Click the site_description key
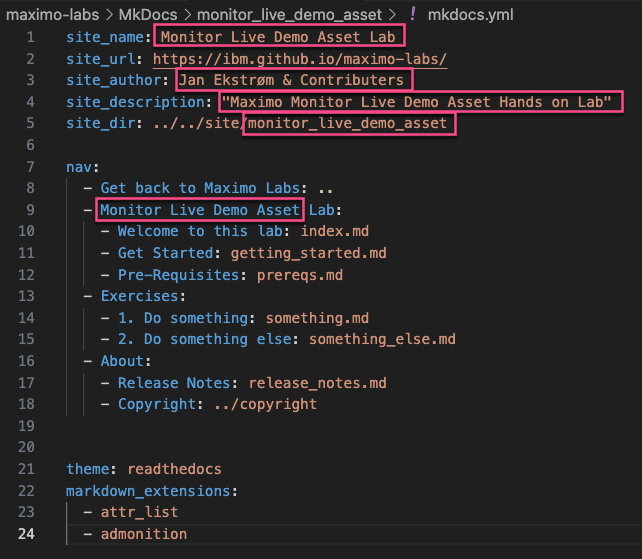This screenshot has width=642, height=559. [135, 102]
